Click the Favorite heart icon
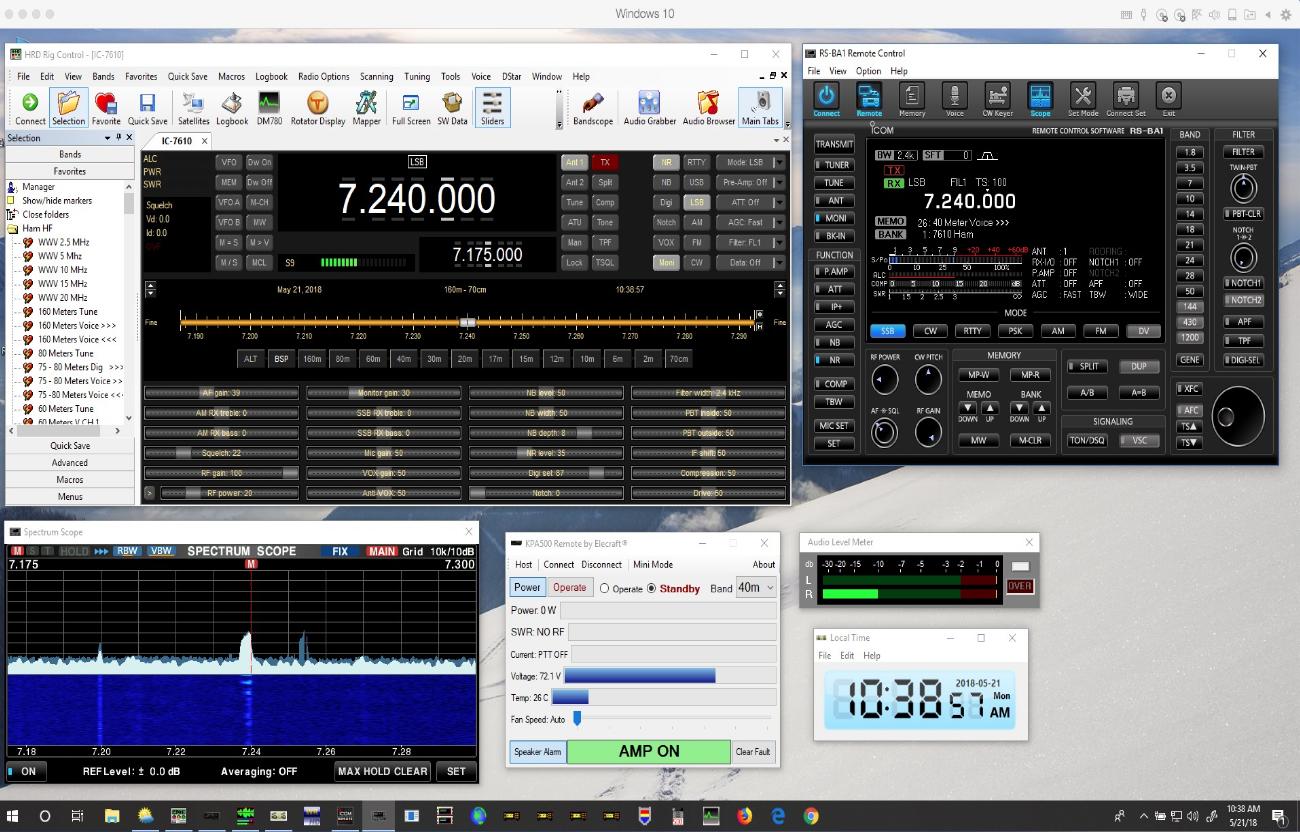This screenshot has height=832, width=1300. [106, 108]
